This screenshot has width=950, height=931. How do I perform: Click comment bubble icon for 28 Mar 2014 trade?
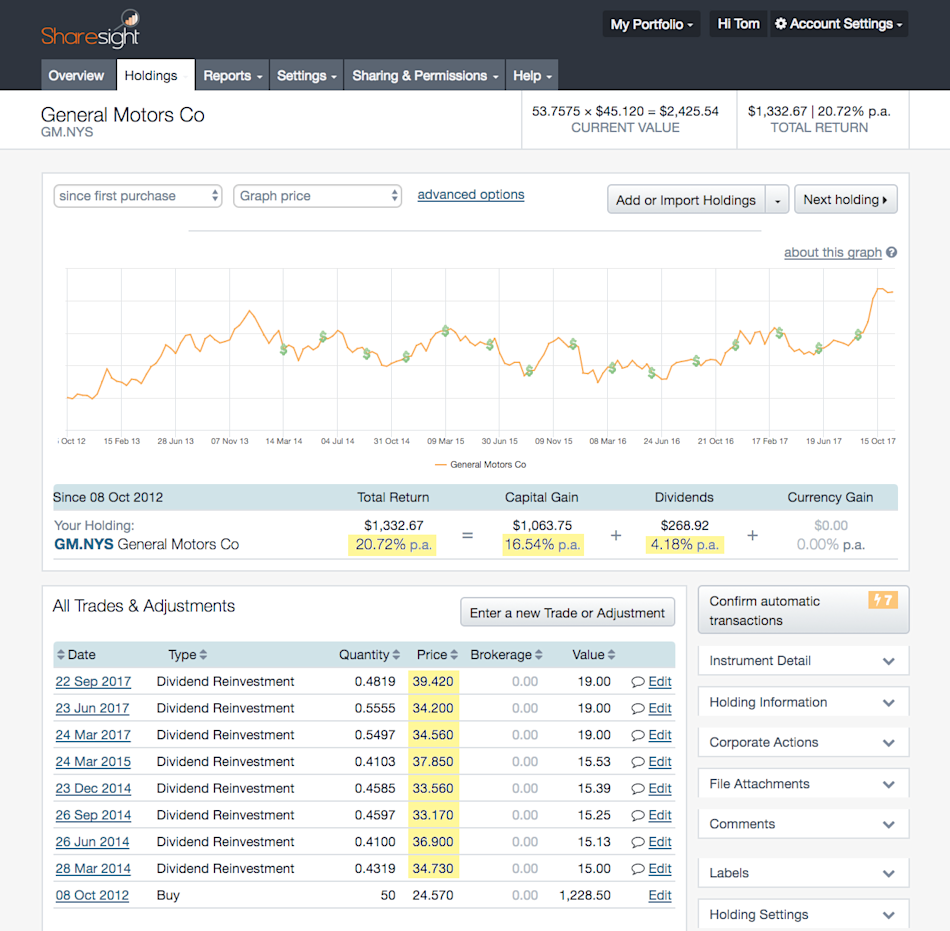[637, 869]
